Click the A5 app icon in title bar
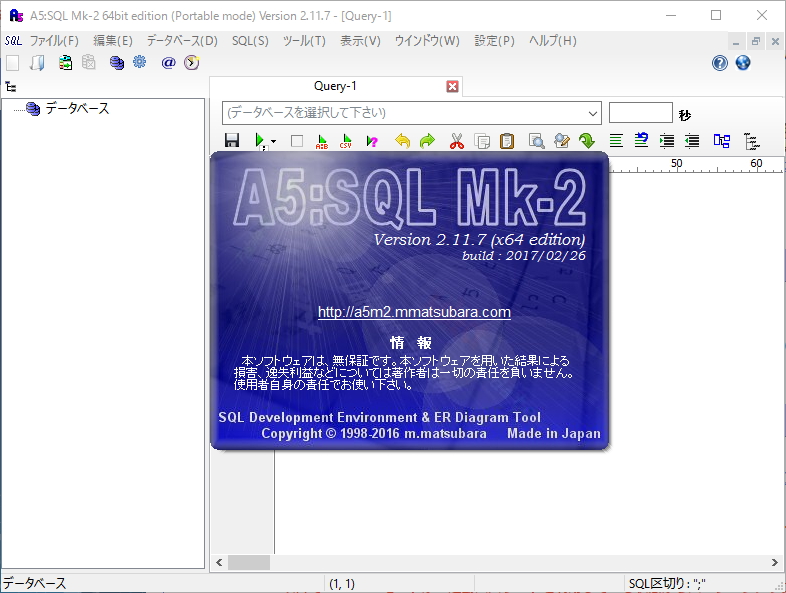The height and width of the screenshot is (593, 786). coord(16,16)
